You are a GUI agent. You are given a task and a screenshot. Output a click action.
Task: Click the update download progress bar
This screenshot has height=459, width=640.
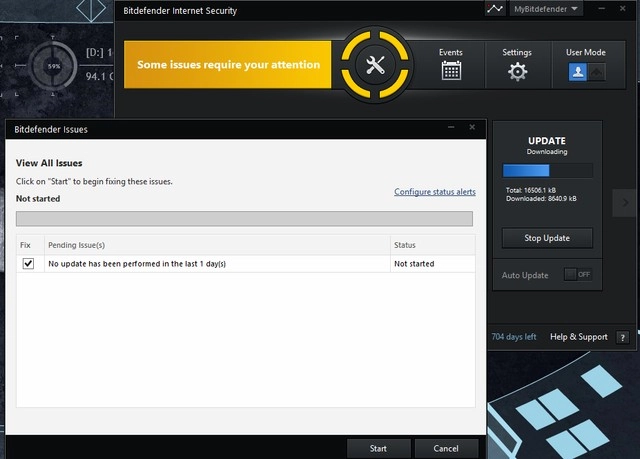coord(547,171)
